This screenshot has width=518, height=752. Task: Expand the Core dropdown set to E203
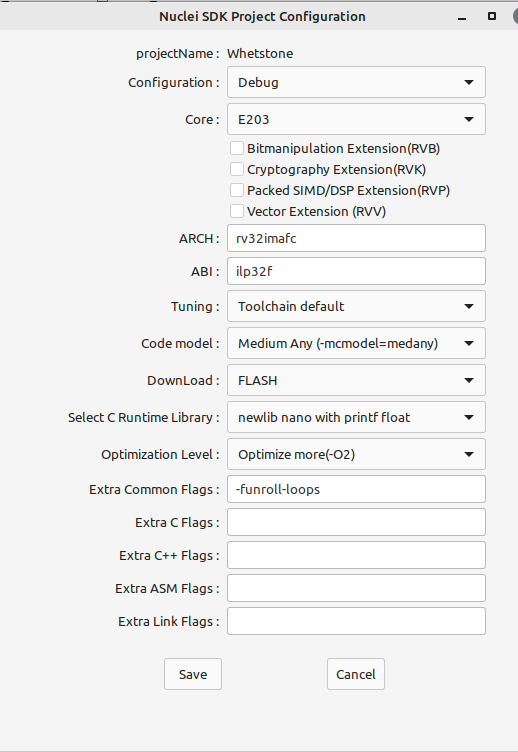tap(356, 119)
